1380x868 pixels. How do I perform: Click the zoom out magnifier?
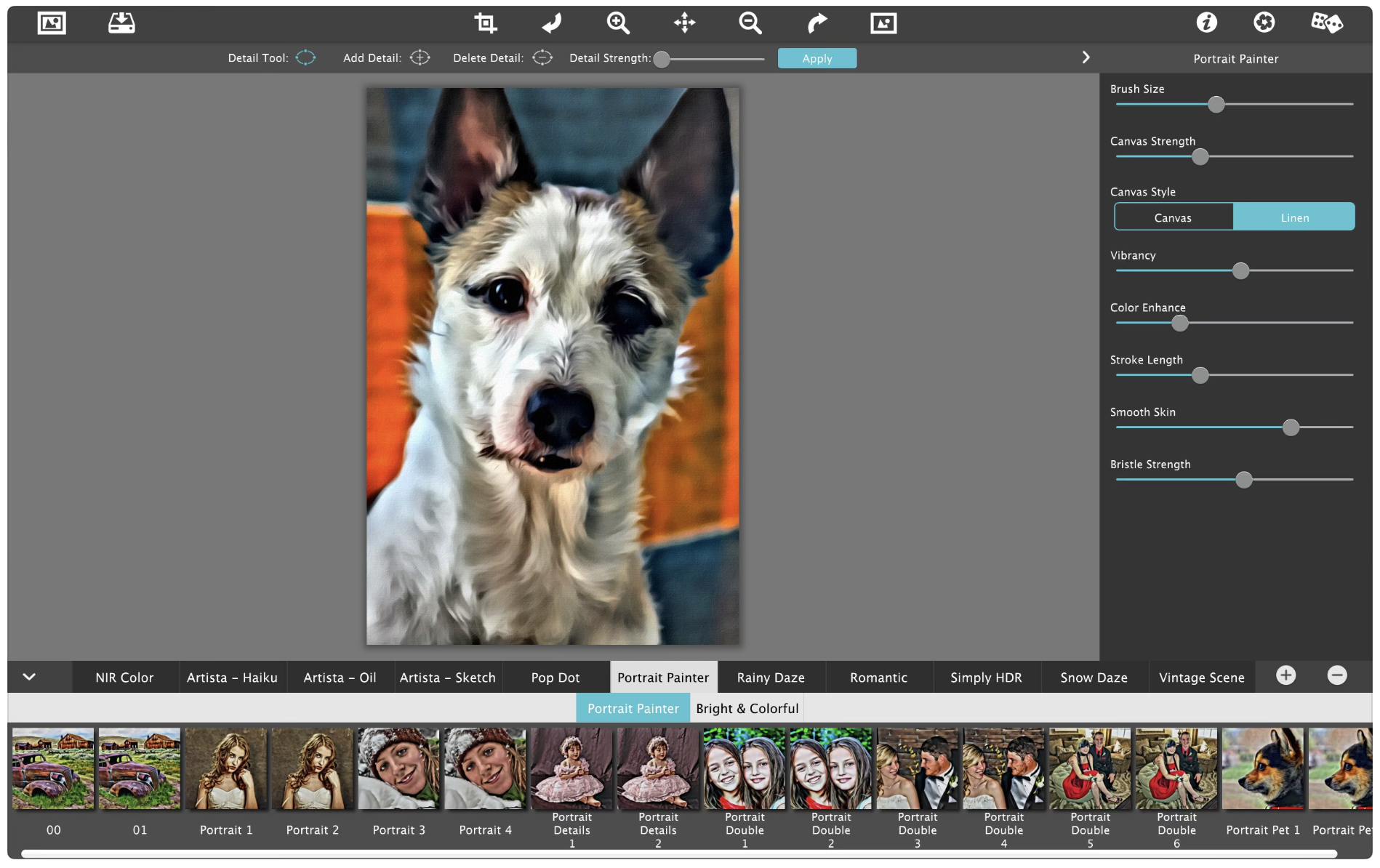coord(750,23)
